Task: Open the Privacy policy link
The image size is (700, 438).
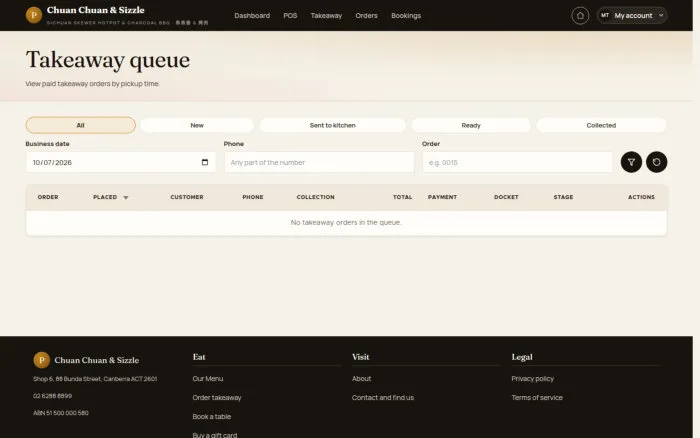Action: [x=532, y=379]
